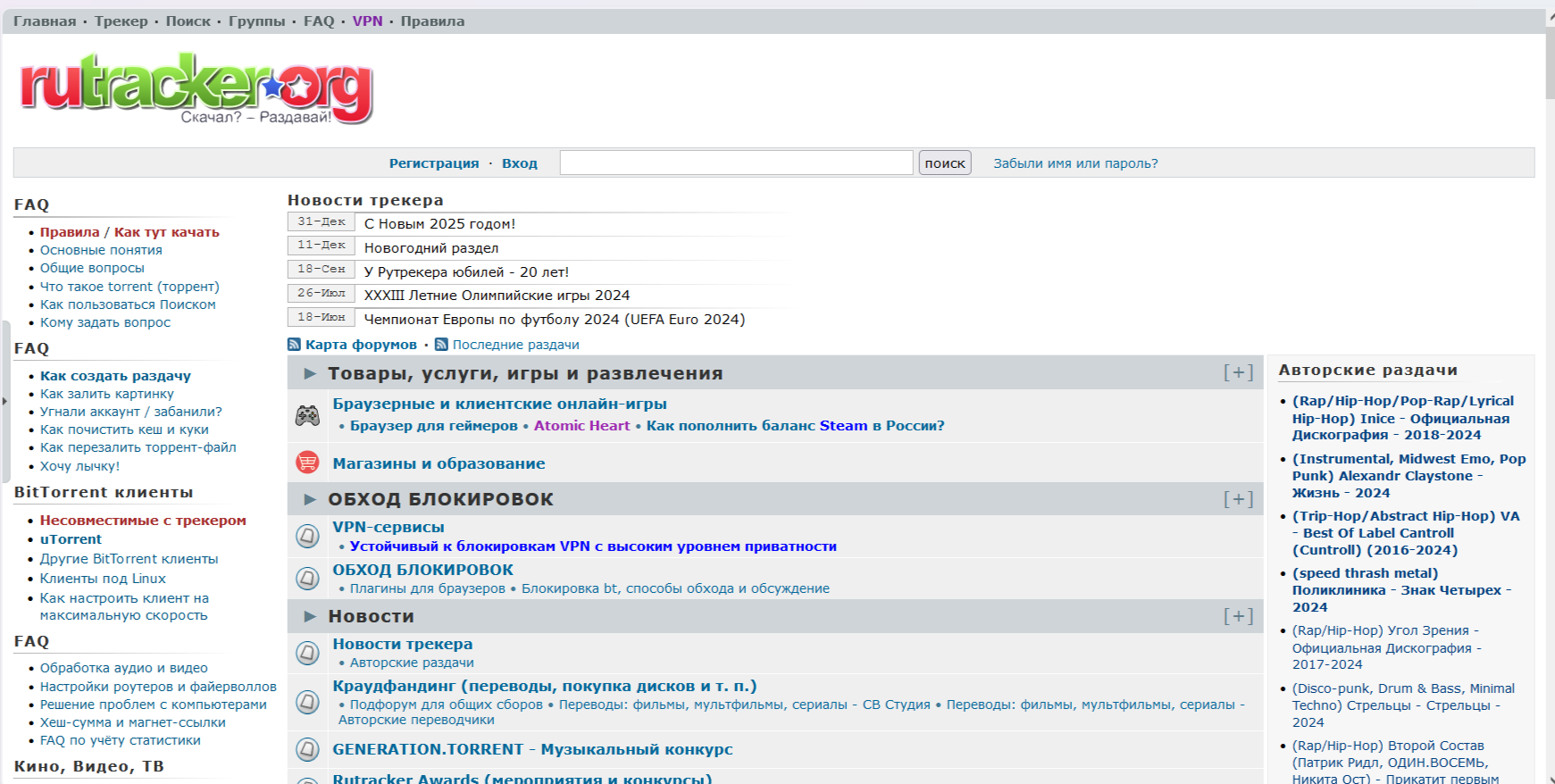Open the Последние раздачи link
1555x784 pixels.
[515, 345]
